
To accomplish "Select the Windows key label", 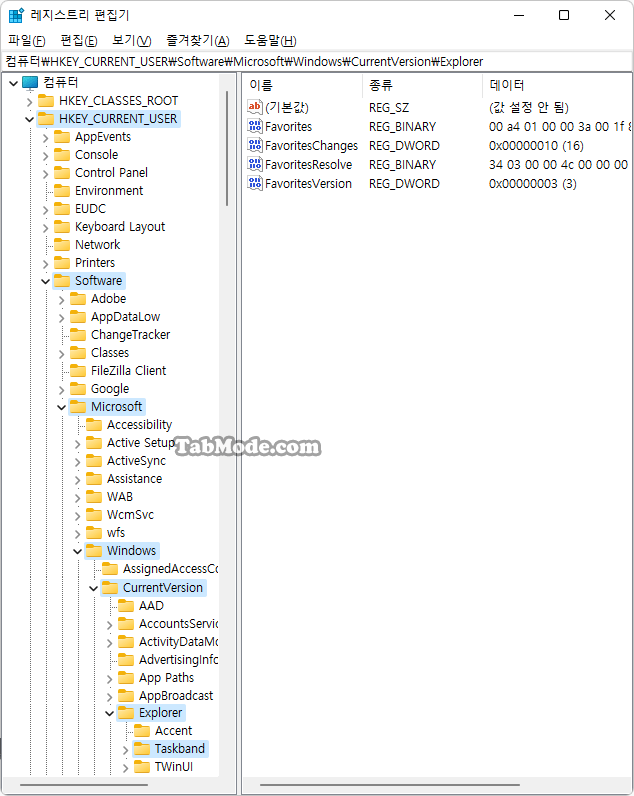I will 131,551.
